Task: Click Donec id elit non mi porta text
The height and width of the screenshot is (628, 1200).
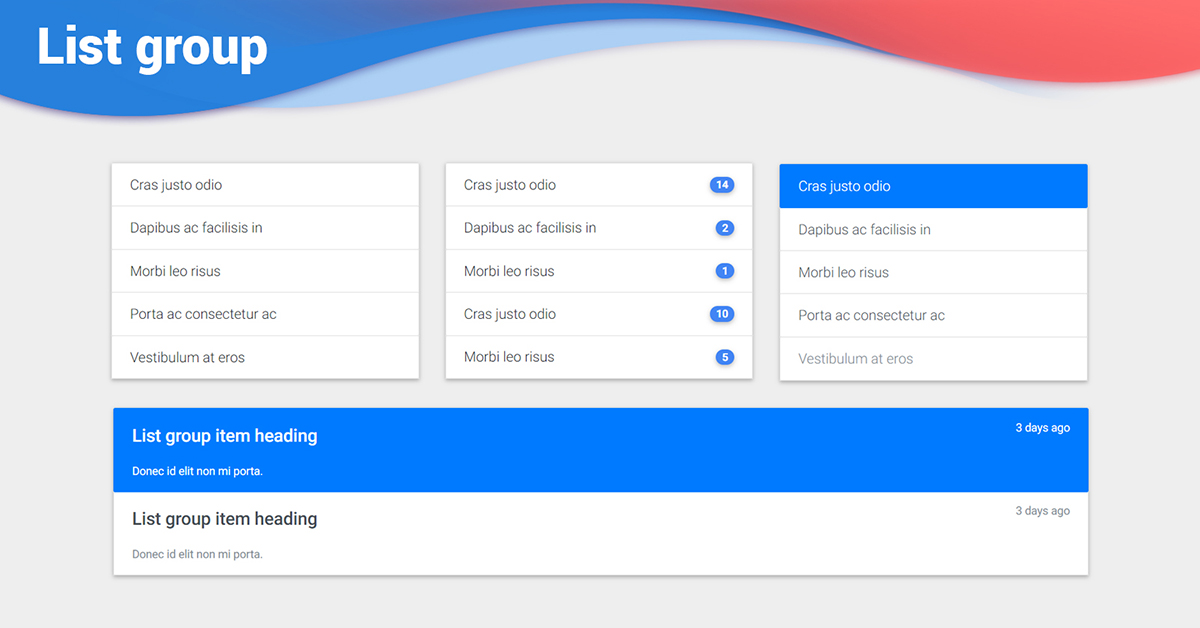Action: coord(195,470)
